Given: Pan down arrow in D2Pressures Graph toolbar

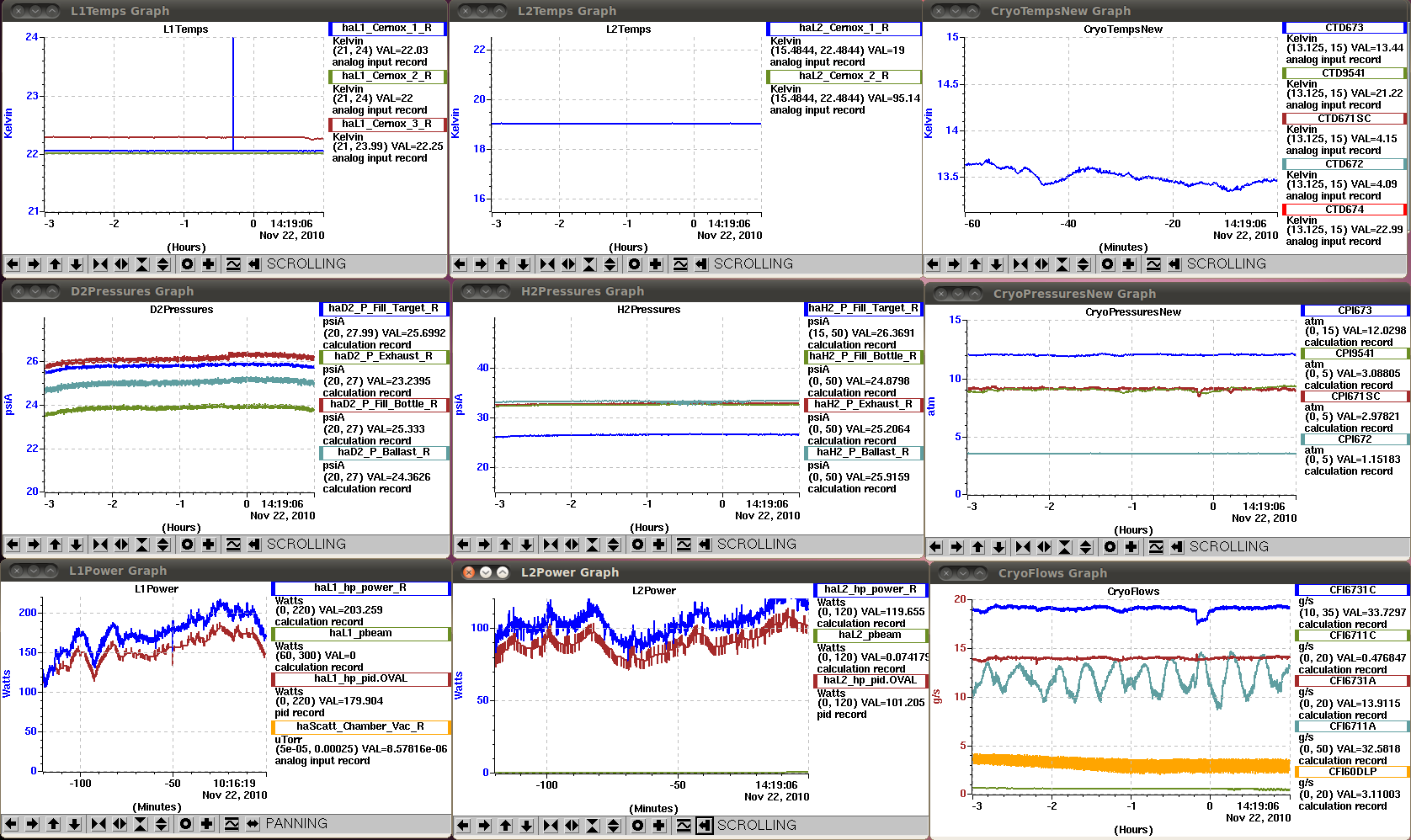Looking at the screenshot, I should [76, 545].
